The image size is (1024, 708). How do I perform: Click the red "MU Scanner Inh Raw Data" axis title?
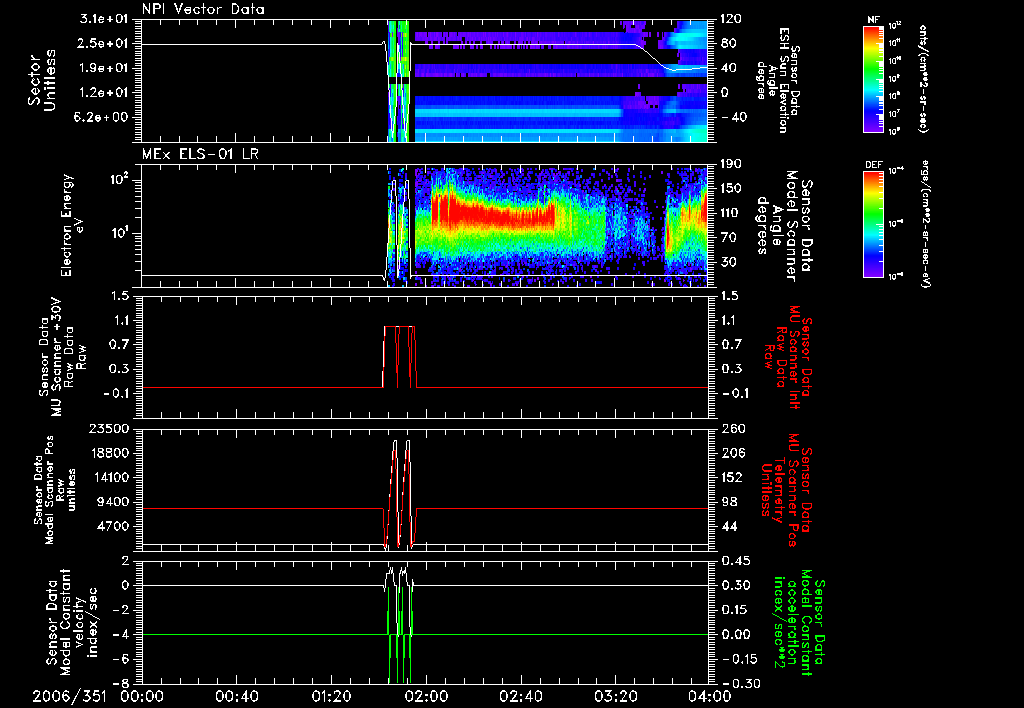point(789,358)
